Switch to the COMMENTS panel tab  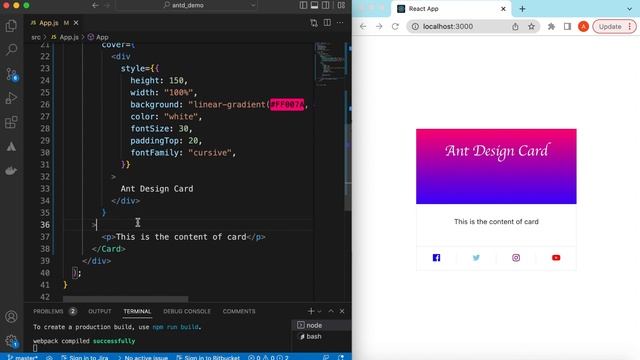coord(239,311)
